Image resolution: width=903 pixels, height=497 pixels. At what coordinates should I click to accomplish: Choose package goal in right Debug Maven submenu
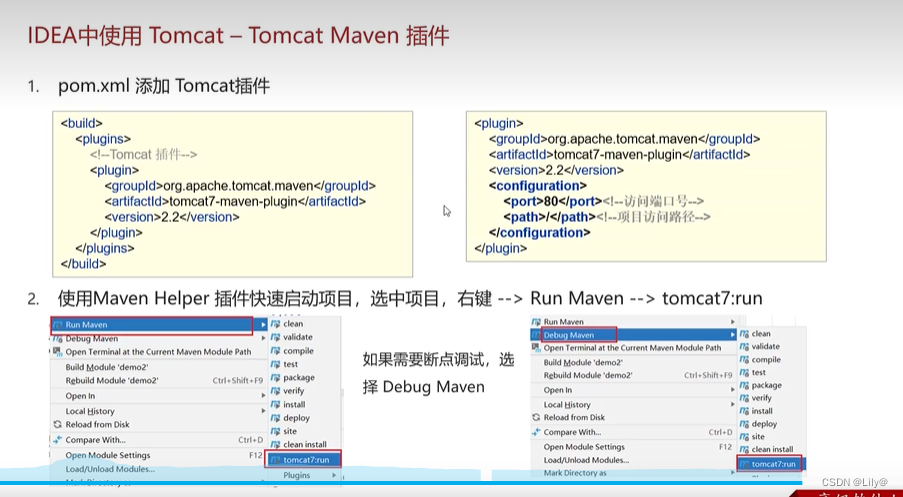[x=767, y=385]
